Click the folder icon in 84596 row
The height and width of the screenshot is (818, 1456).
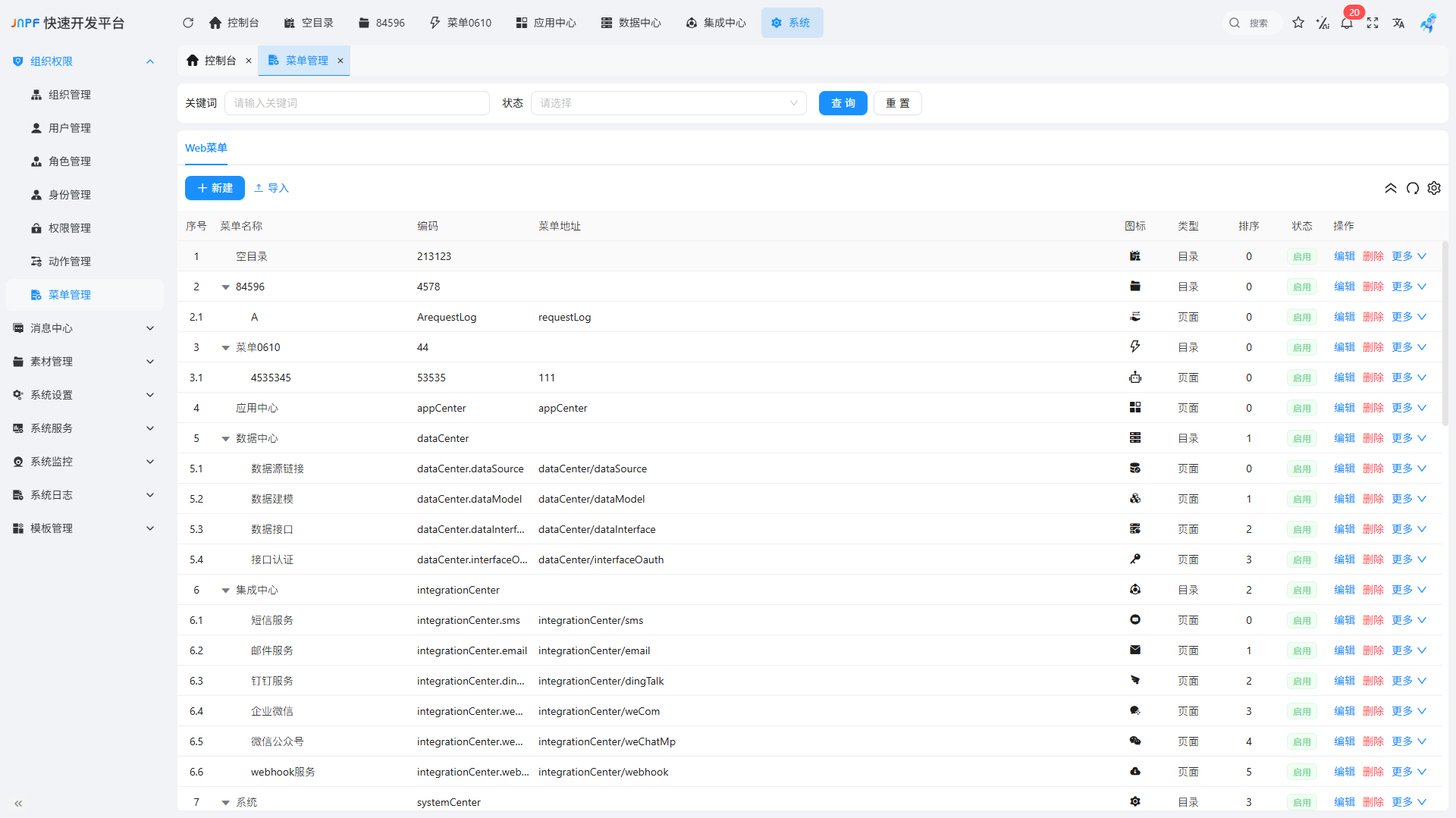pos(1135,287)
